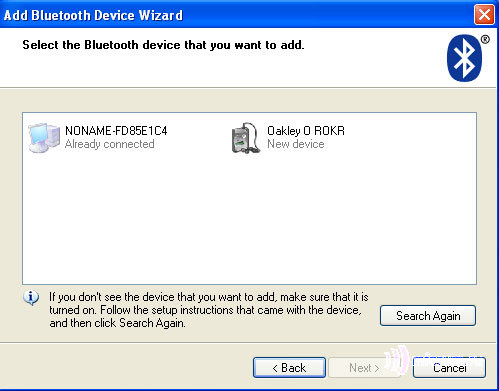Click the 'Already connected' status text
Viewport: 499px width, 391px height.
click(x=110, y=144)
